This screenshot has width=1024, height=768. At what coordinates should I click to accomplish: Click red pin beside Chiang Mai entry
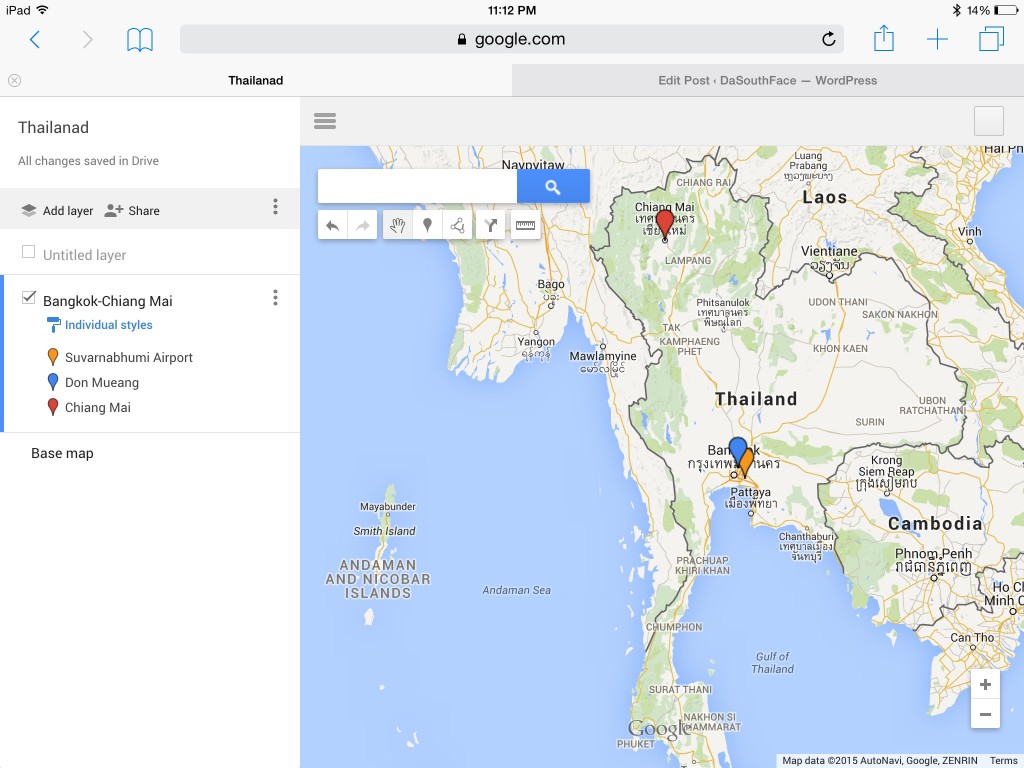[x=53, y=406]
